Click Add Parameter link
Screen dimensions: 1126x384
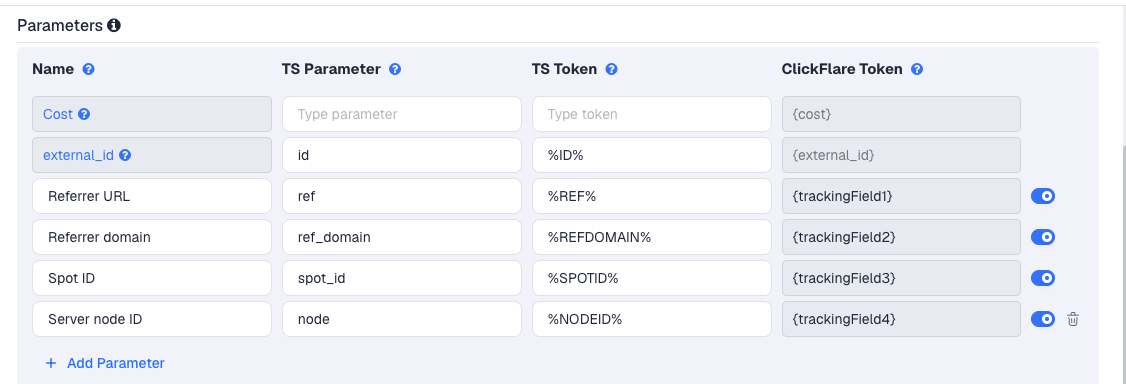click(105, 363)
